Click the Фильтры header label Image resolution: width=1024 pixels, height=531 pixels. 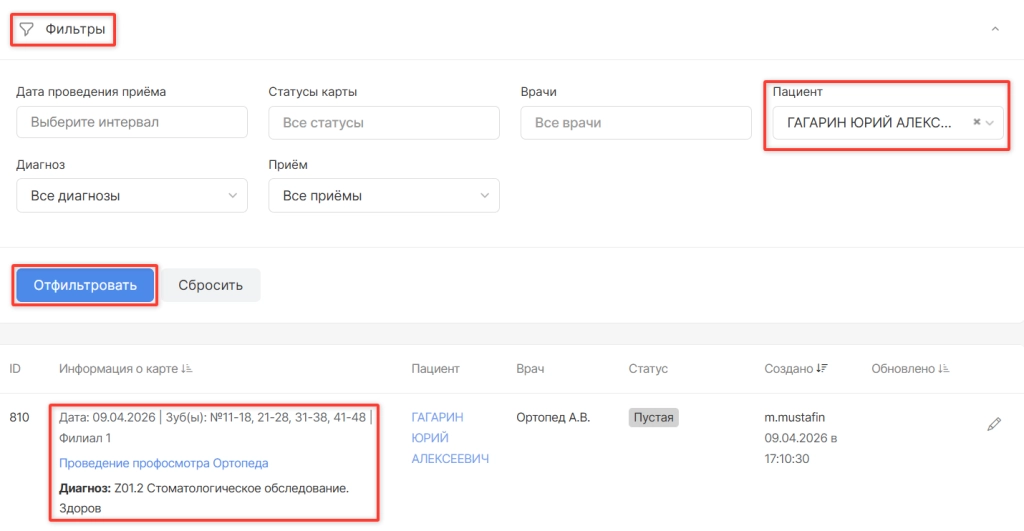75,29
